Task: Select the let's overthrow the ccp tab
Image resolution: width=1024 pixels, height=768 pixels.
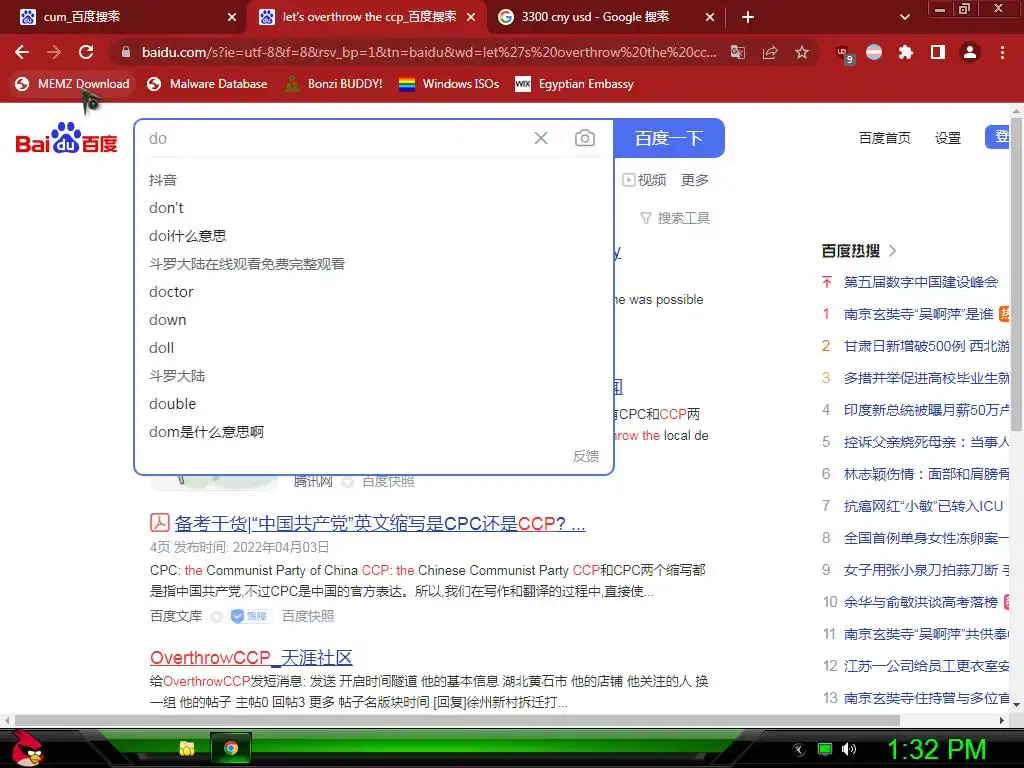Action: [369, 17]
